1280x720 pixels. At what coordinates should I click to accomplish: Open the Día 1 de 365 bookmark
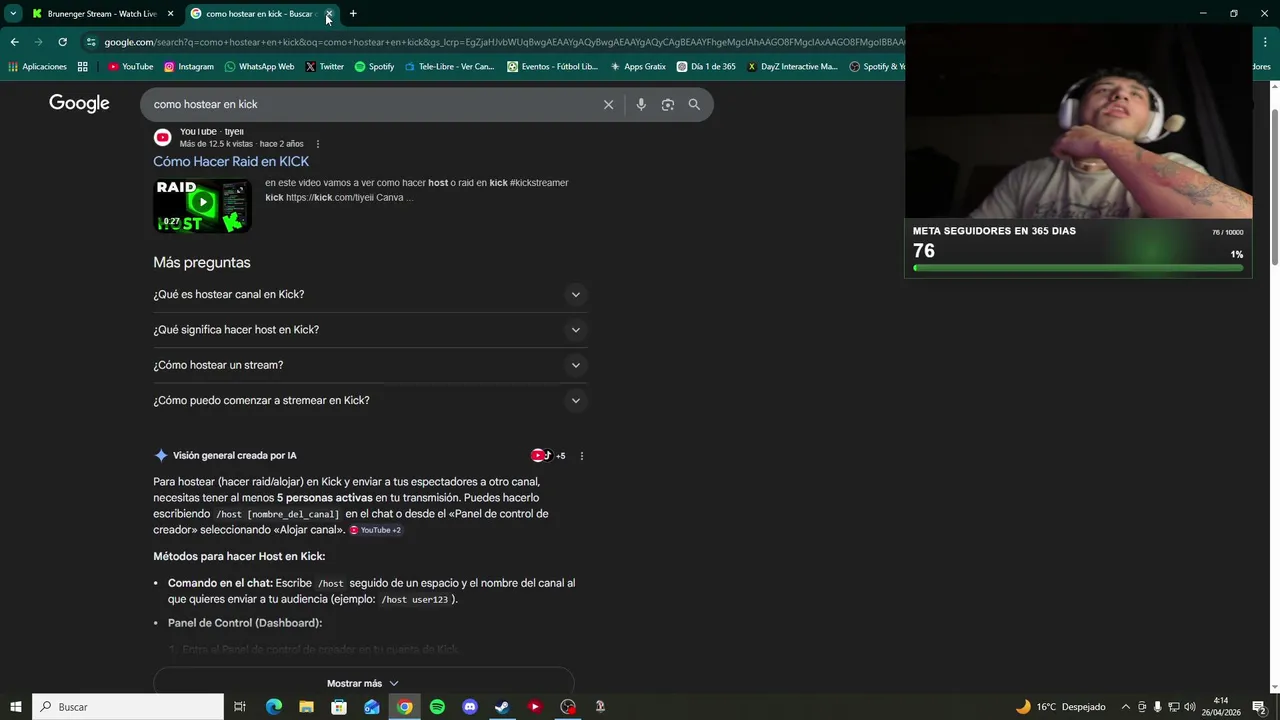(x=706, y=67)
